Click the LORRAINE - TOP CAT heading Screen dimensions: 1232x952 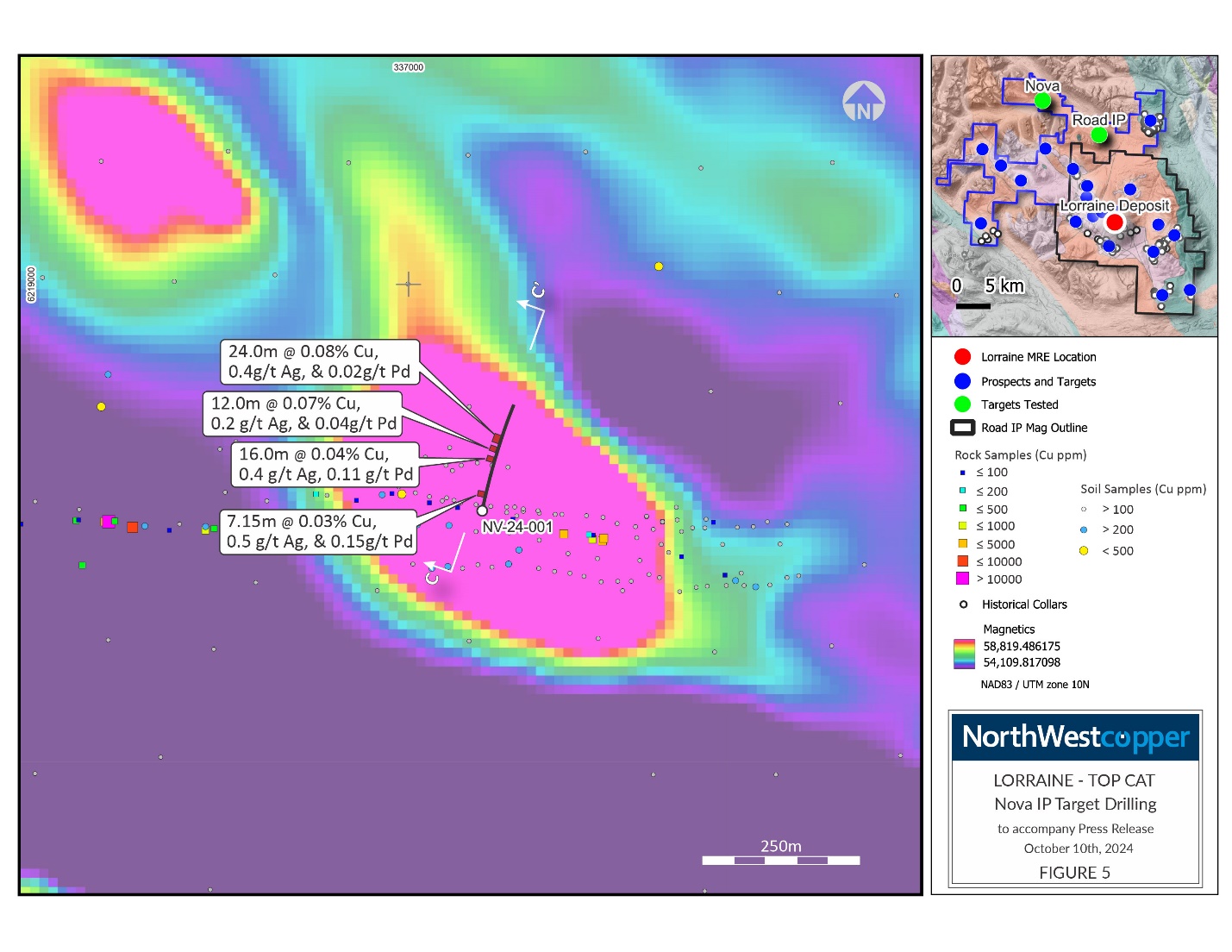[x=1074, y=780]
